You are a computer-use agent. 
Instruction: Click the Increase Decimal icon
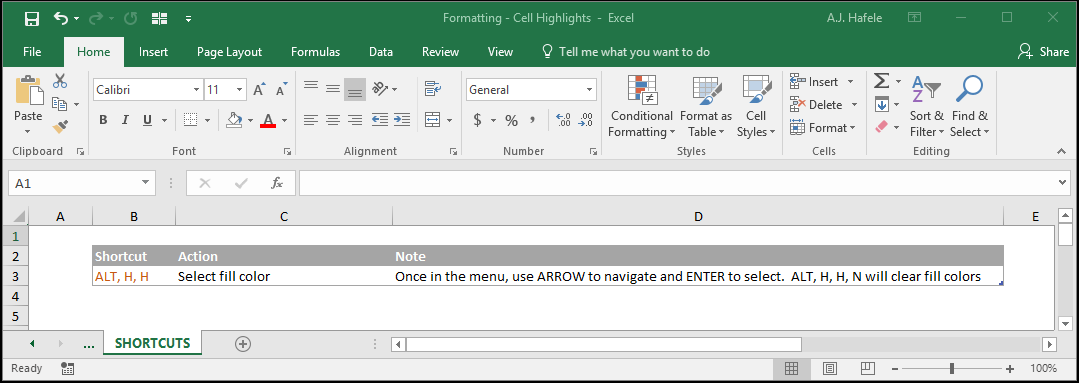coord(563,120)
